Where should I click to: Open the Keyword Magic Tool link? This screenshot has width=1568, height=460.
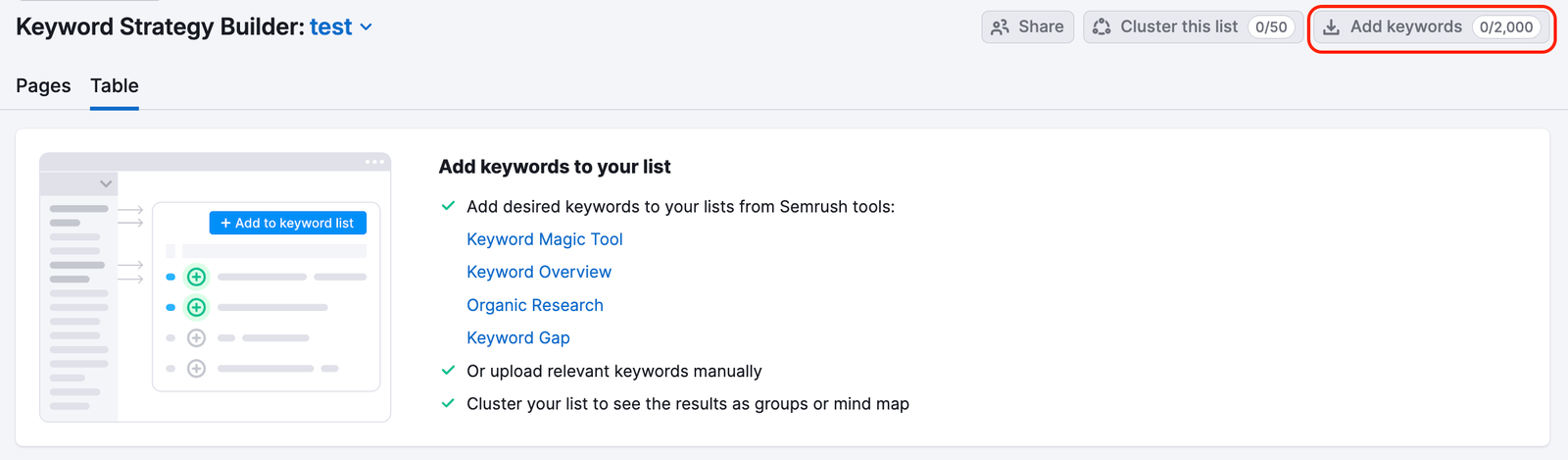coord(544,239)
